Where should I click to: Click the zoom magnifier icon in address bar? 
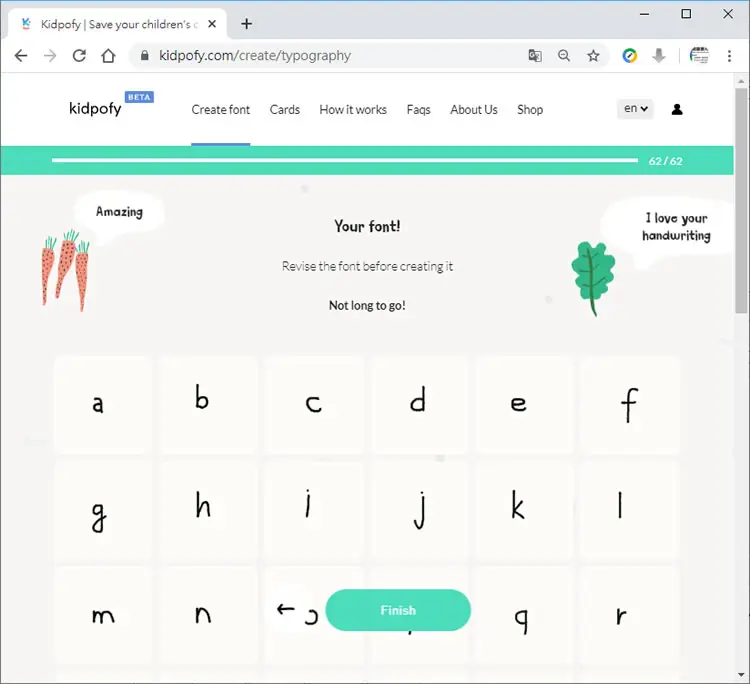coord(564,56)
